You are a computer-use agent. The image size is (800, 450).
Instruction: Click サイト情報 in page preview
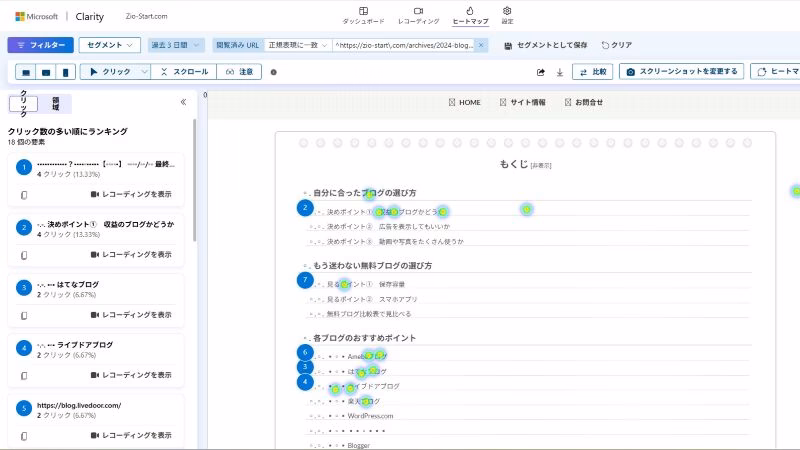[x=522, y=103]
